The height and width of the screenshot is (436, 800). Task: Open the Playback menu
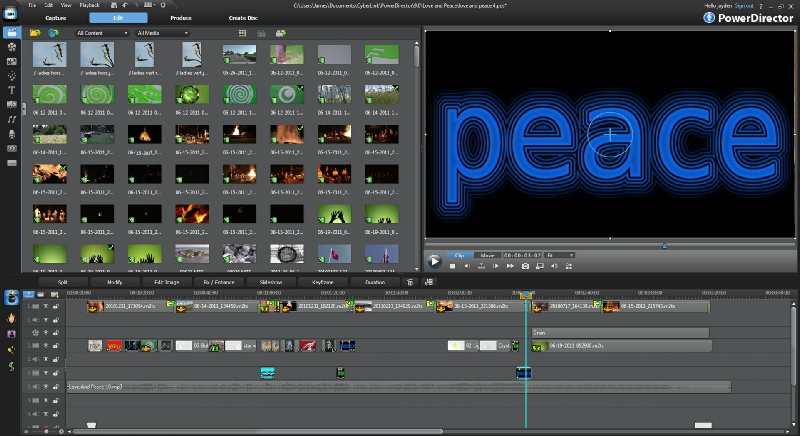coord(89,5)
